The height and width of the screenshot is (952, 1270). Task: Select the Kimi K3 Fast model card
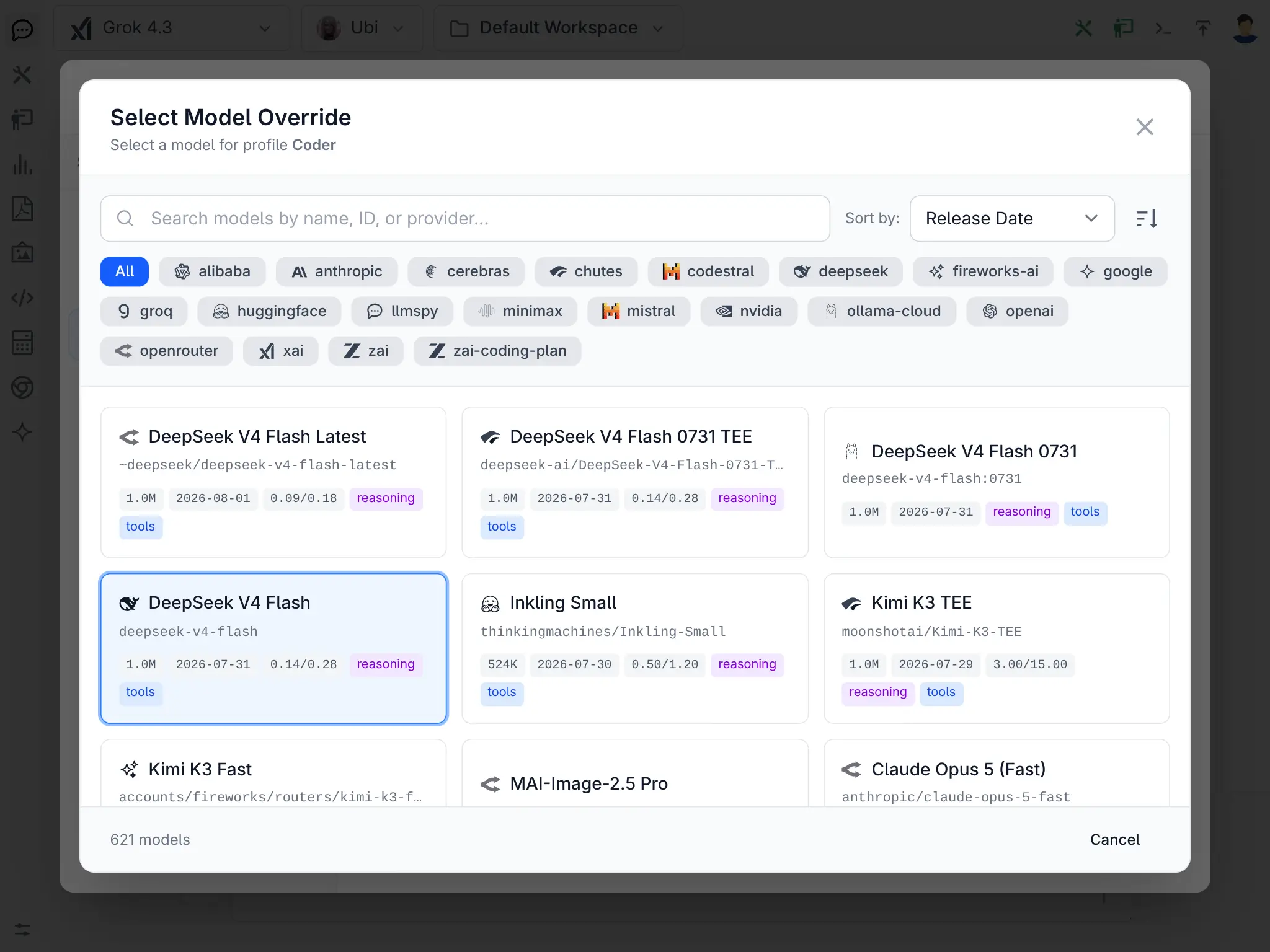click(x=273, y=773)
